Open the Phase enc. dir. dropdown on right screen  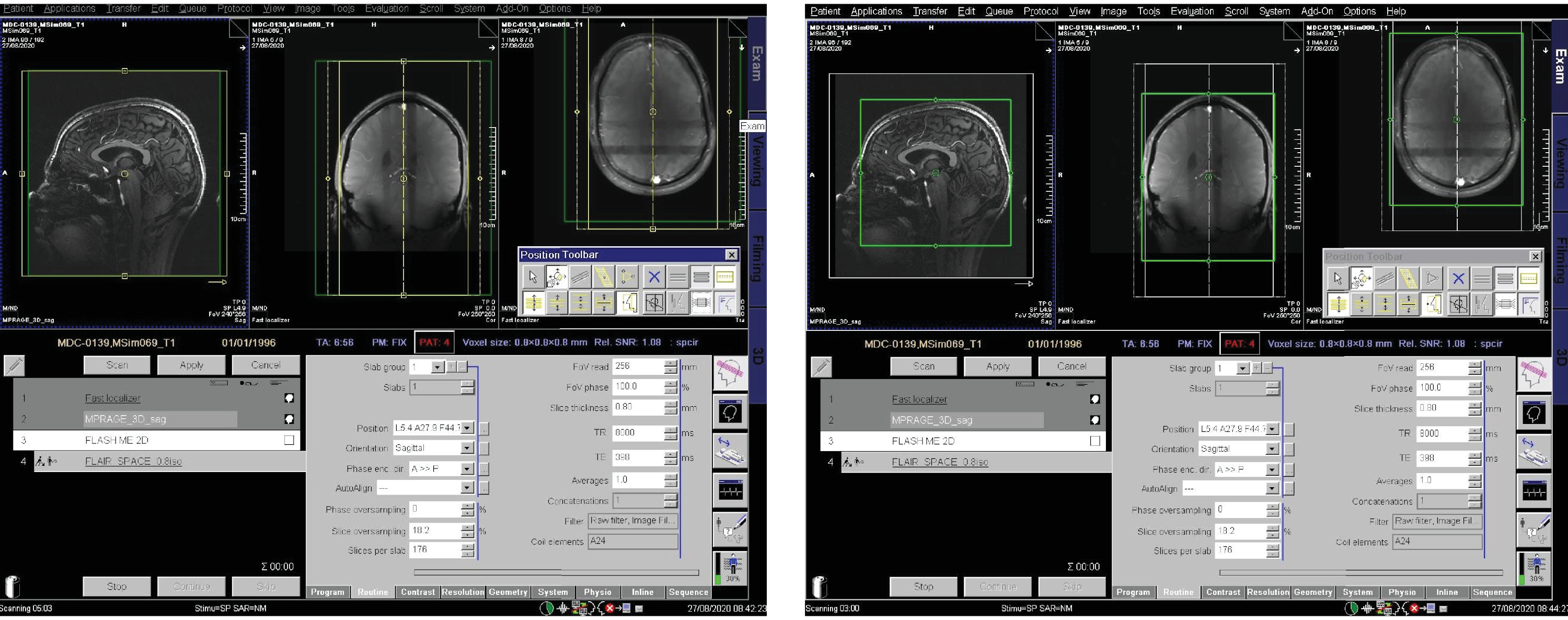click(1272, 469)
